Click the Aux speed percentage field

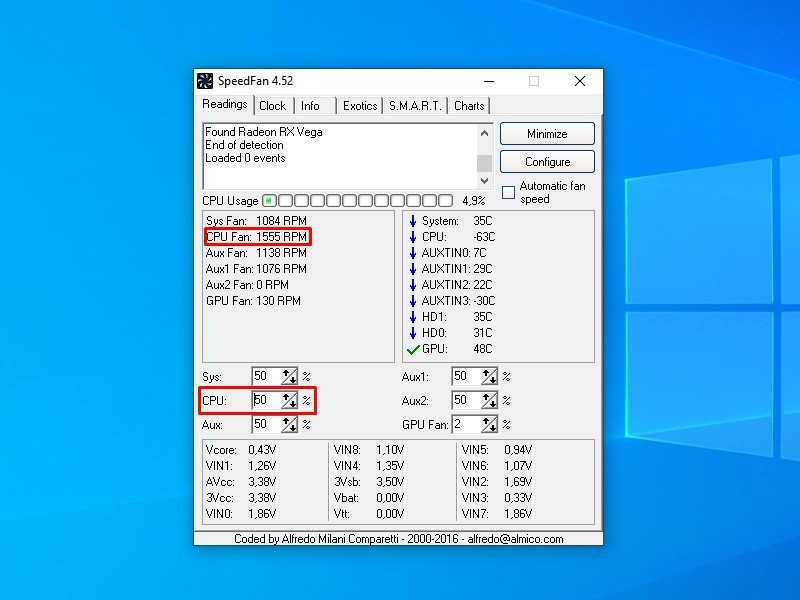[x=267, y=424]
